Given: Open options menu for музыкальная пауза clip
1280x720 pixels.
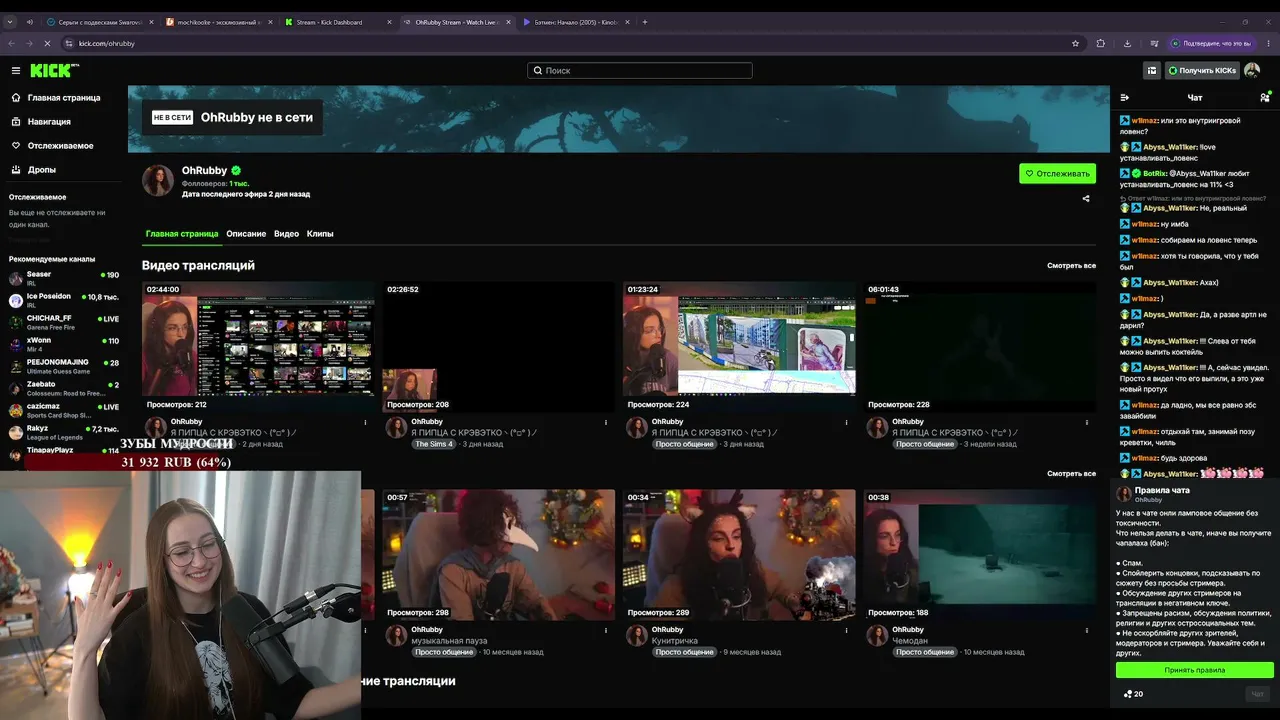Looking at the screenshot, I should click(x=606, y=630).
